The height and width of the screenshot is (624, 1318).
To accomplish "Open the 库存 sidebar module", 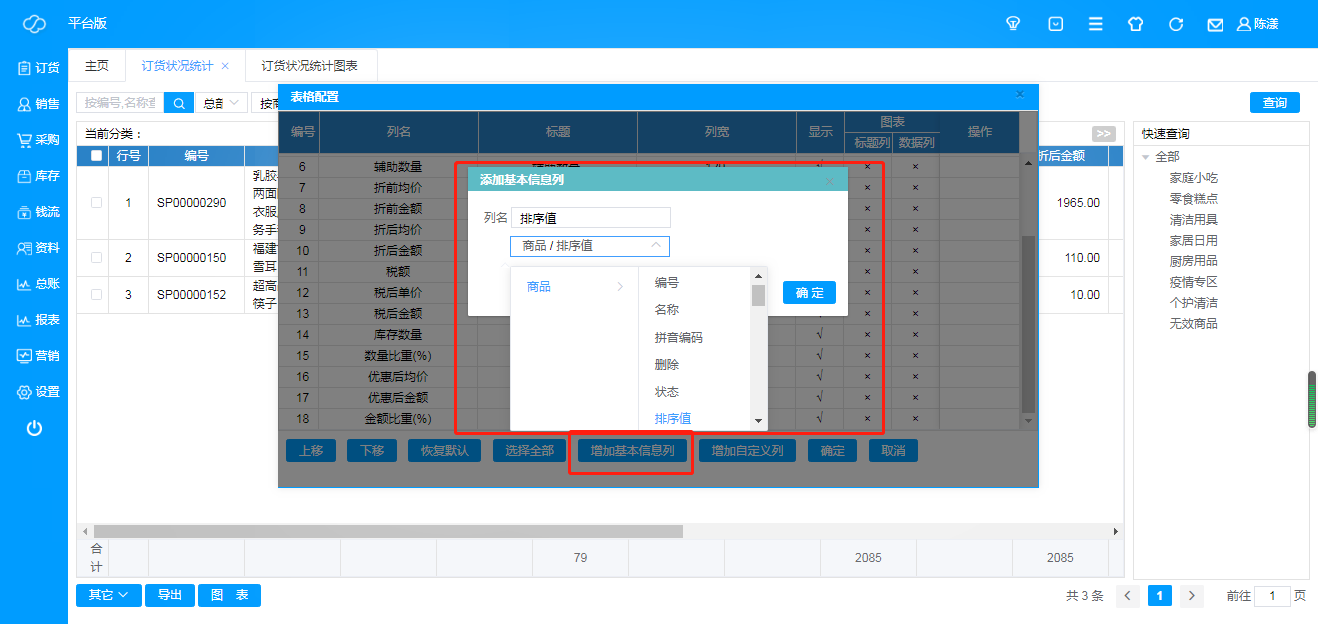I will 38,176.
